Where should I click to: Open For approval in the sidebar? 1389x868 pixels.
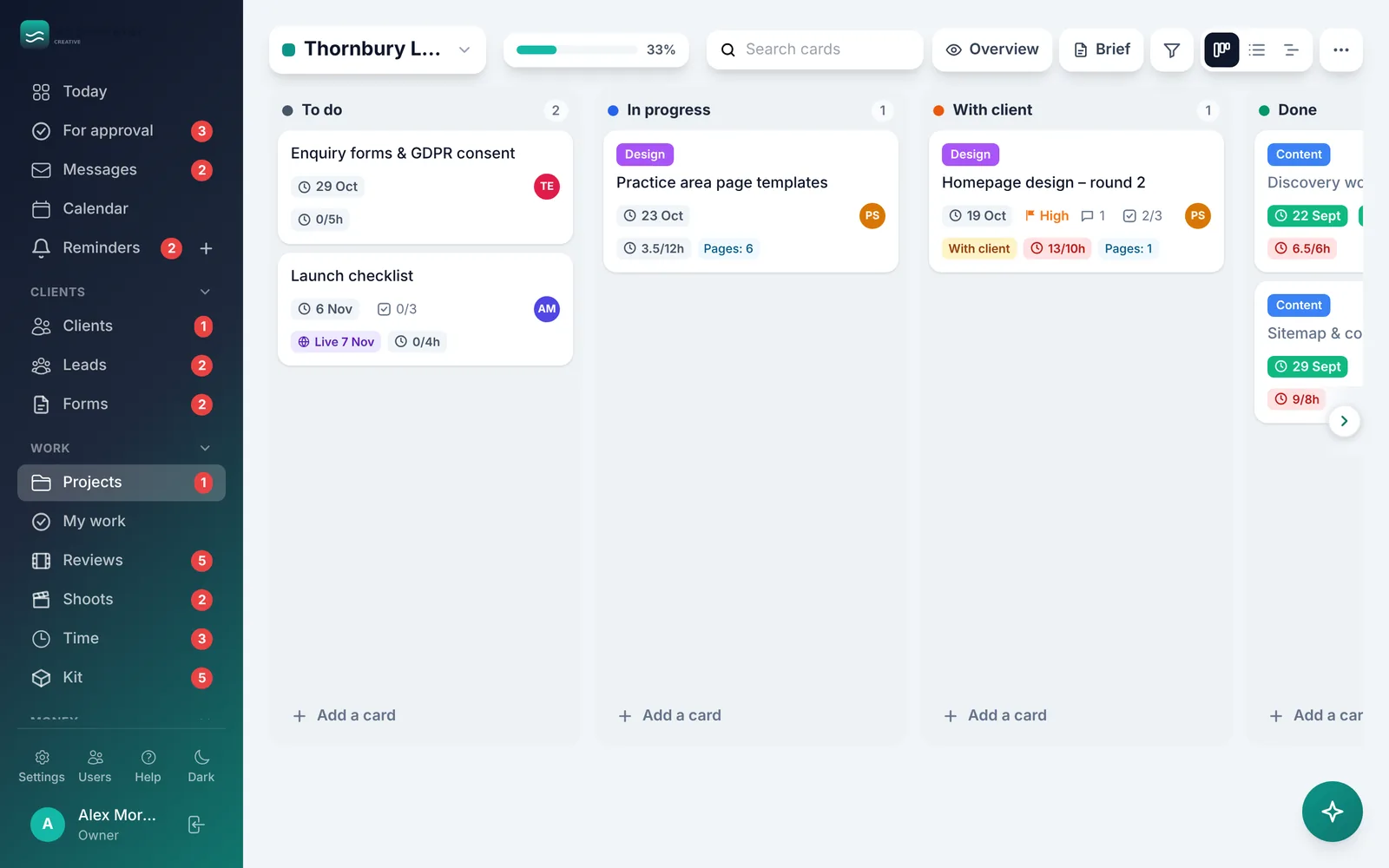coord(122,131)
